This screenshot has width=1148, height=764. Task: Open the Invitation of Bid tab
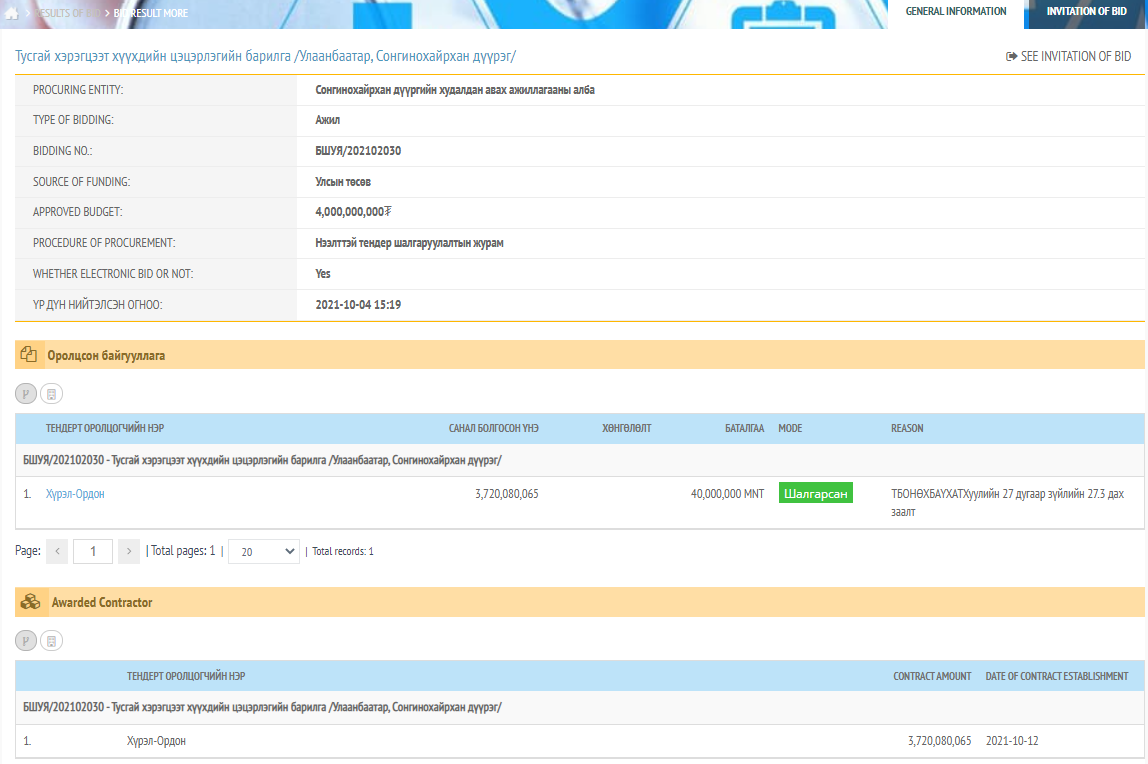pyautogui.click(x=1085, y=12)
